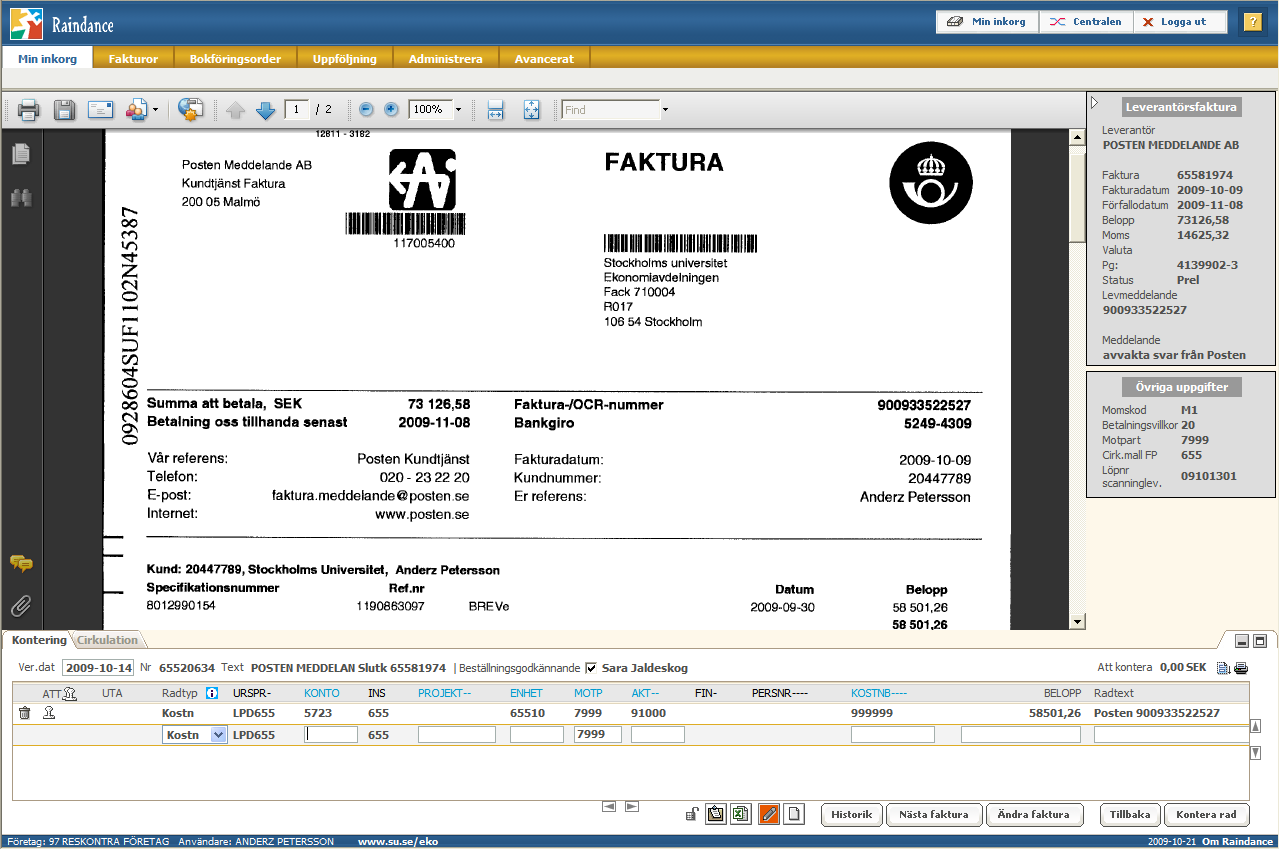The image size is (1280, 849).
Task: Click the empty KONTO input field
Action: pos(331,734)
